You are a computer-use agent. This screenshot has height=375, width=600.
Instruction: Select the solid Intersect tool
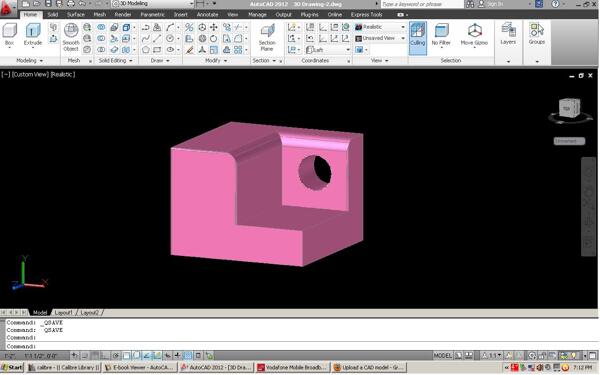[101, 50]
